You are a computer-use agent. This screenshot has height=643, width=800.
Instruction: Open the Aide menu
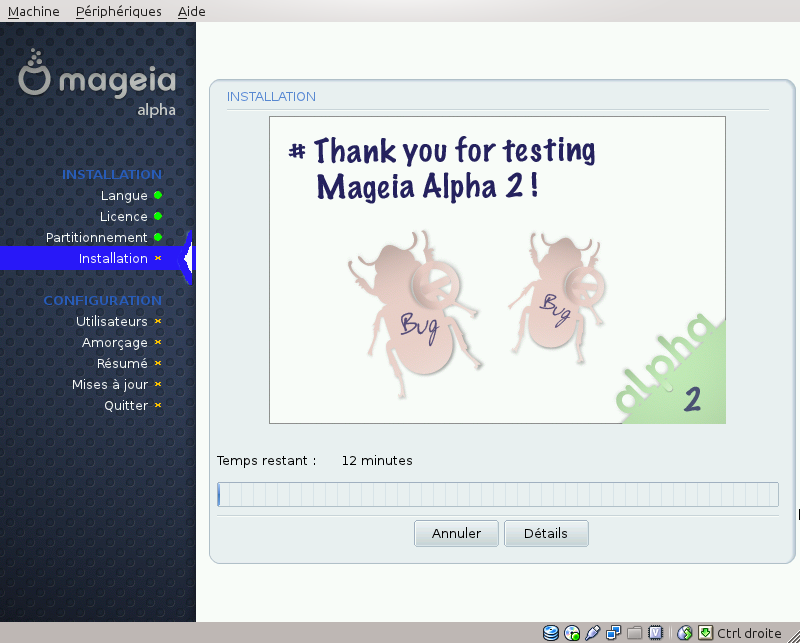(191, 11)
